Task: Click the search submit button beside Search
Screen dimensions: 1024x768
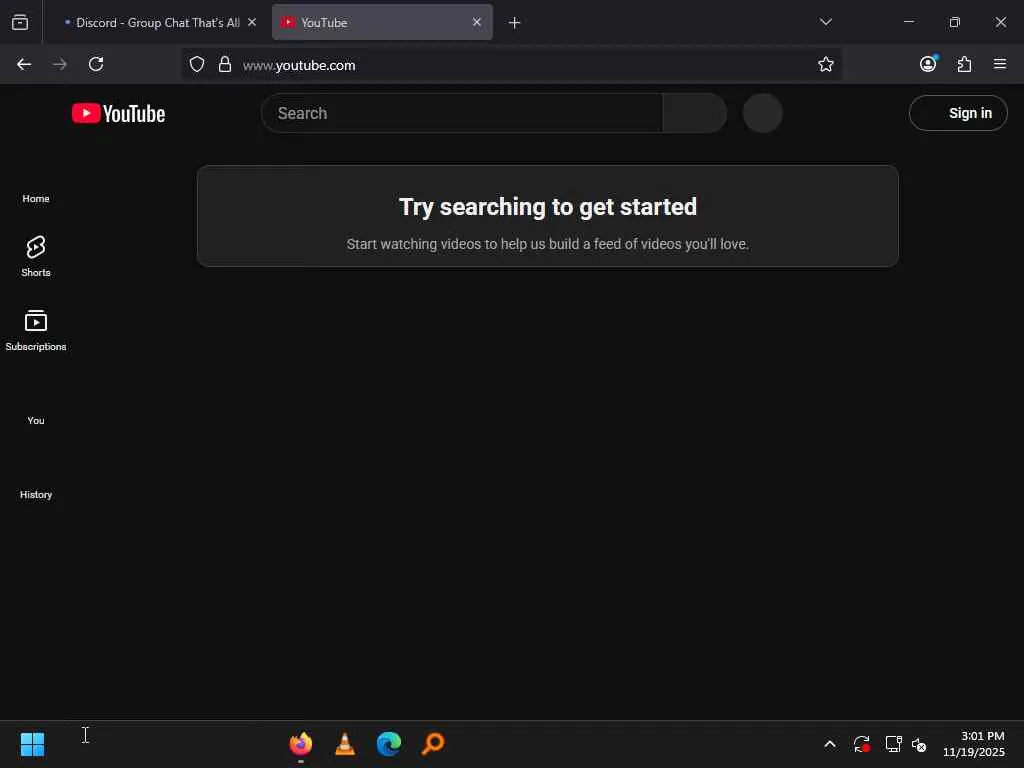Action: (x=695, y=113)
